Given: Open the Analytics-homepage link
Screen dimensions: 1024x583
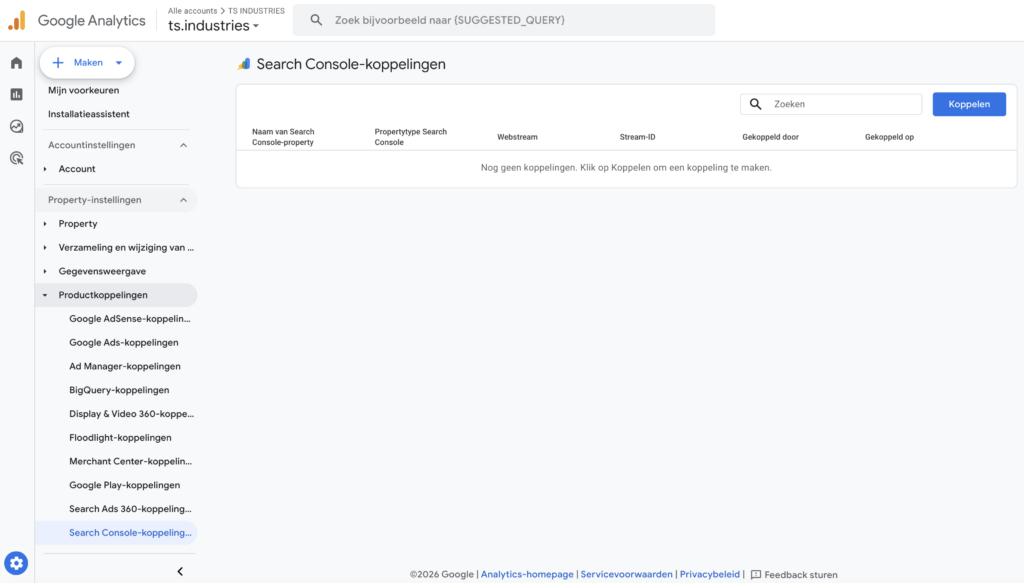Looking at the screenshot, I should (x=527, y=575).
